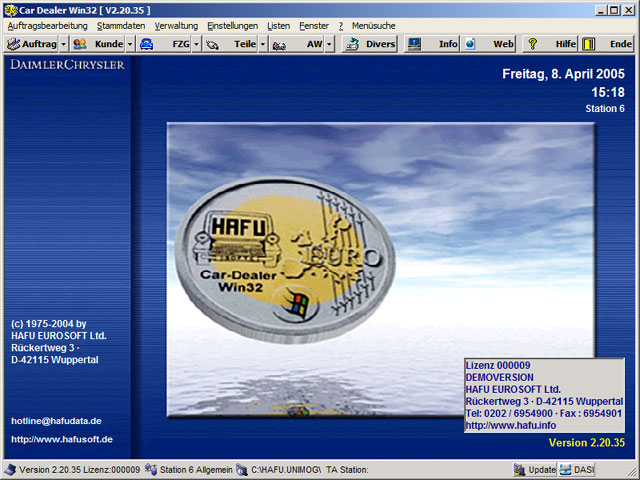Open the Stammdaten menu

(121, 25)
